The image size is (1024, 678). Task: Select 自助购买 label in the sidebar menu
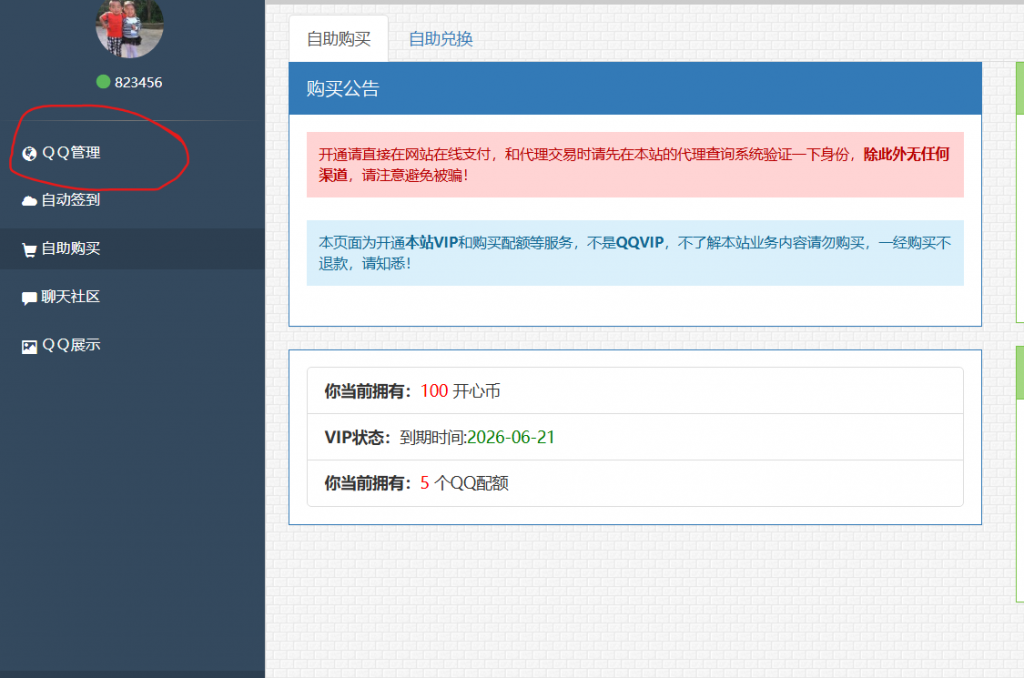tap(70, 249)
